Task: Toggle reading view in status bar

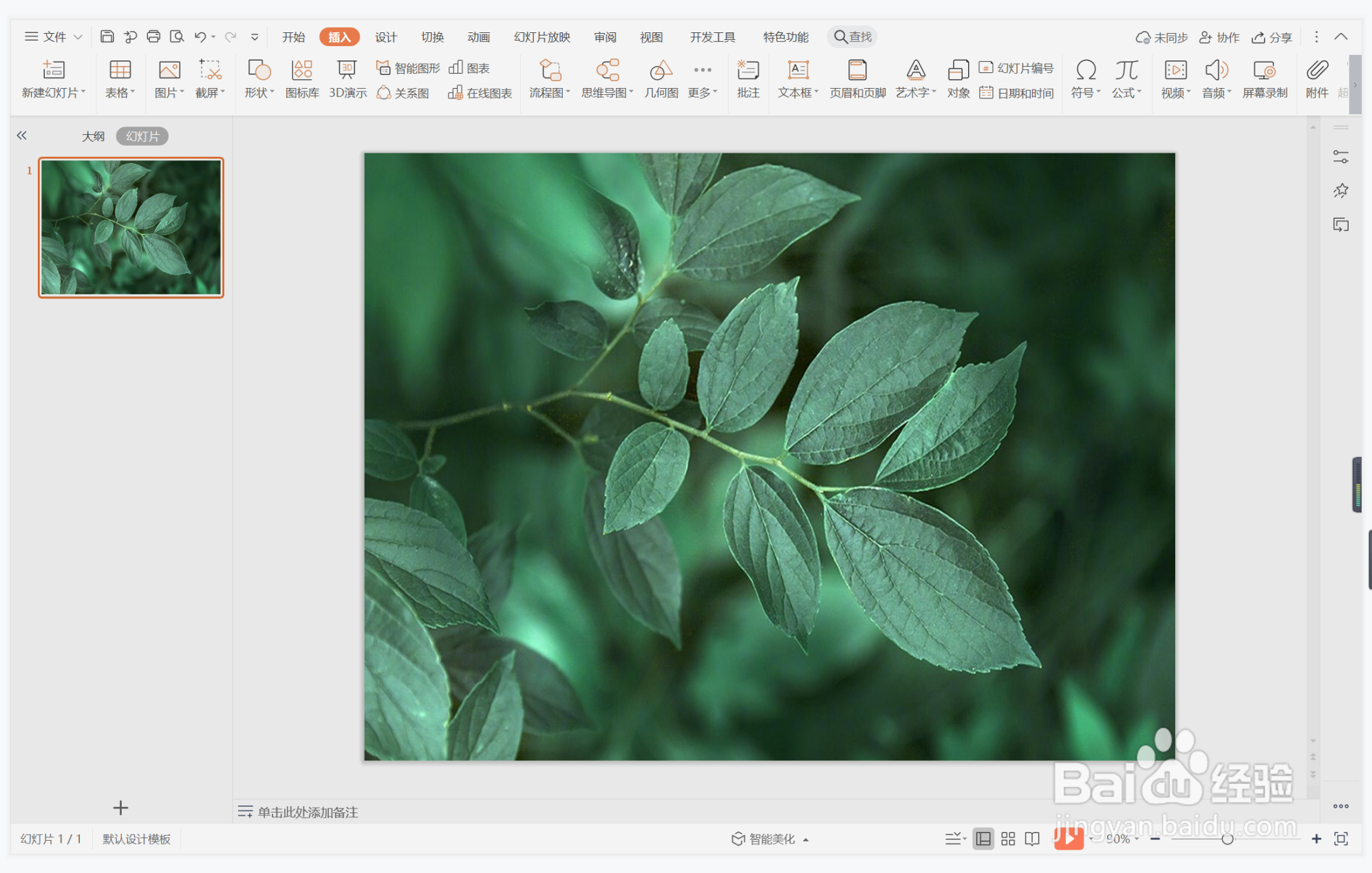Action: (x=1032, y=839)
